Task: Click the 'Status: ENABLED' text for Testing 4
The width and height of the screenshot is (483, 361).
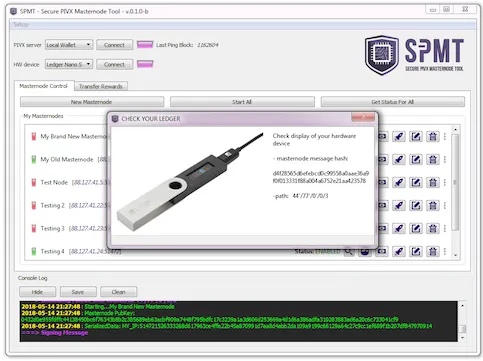Action: 317,251
